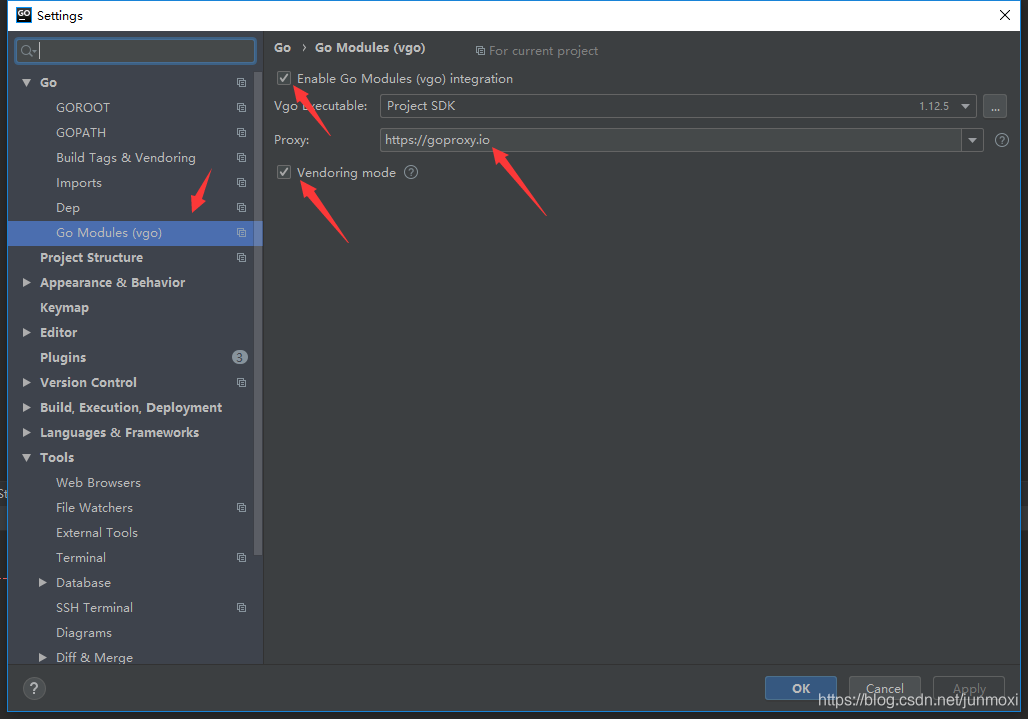Click the project icon on the Terminal row
Image resolution: width=1028 pixels, height=719 pixels.
tap(241, 557)
